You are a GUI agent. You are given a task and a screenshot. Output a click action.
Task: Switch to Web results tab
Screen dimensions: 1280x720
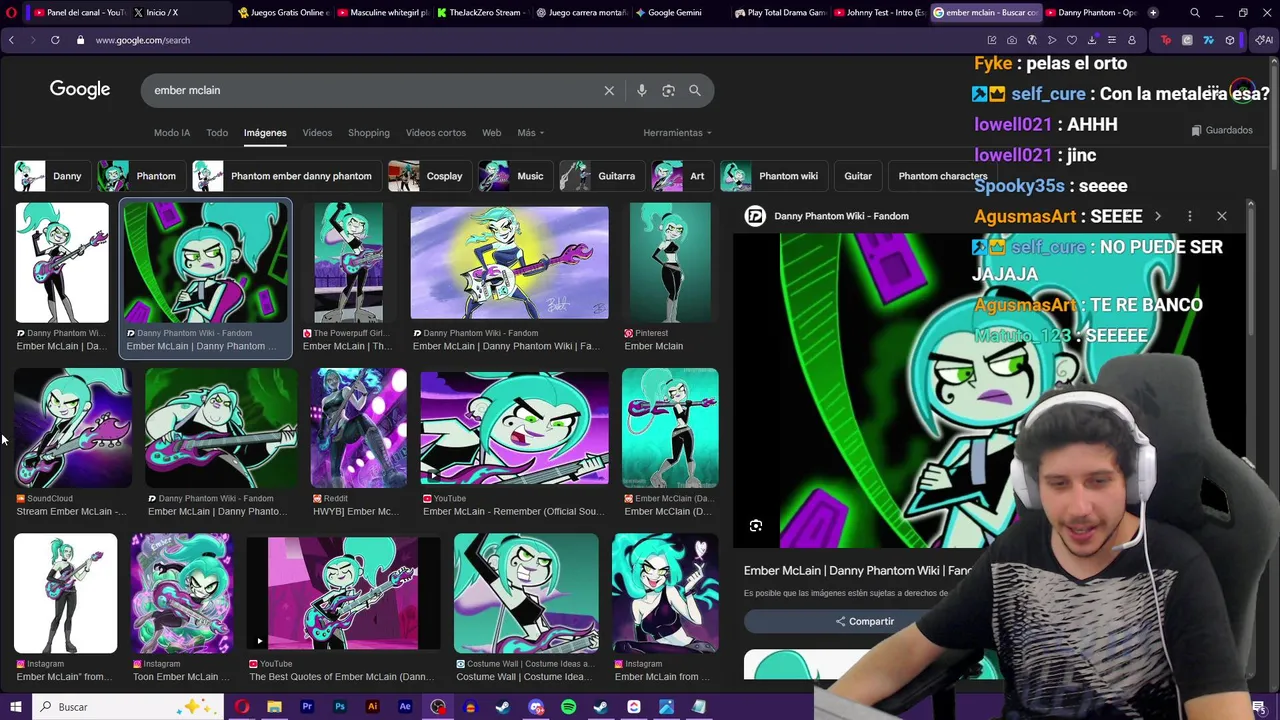coord(491,133)
